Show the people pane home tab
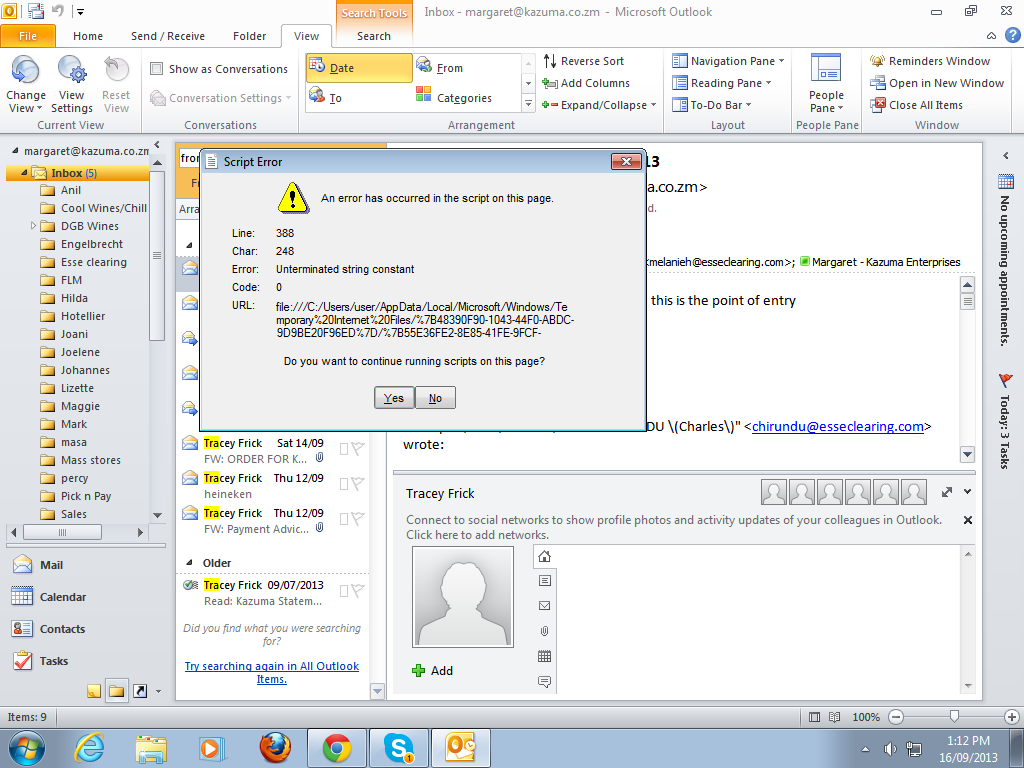Screen dimensions: 1024x768 [x=544, y=556]
